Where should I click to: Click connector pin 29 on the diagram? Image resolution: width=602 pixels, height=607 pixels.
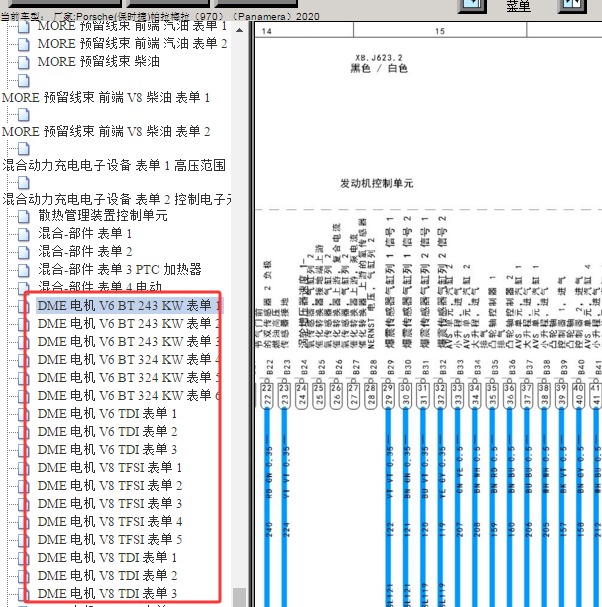pyautogui.click(x=388, y=395)
